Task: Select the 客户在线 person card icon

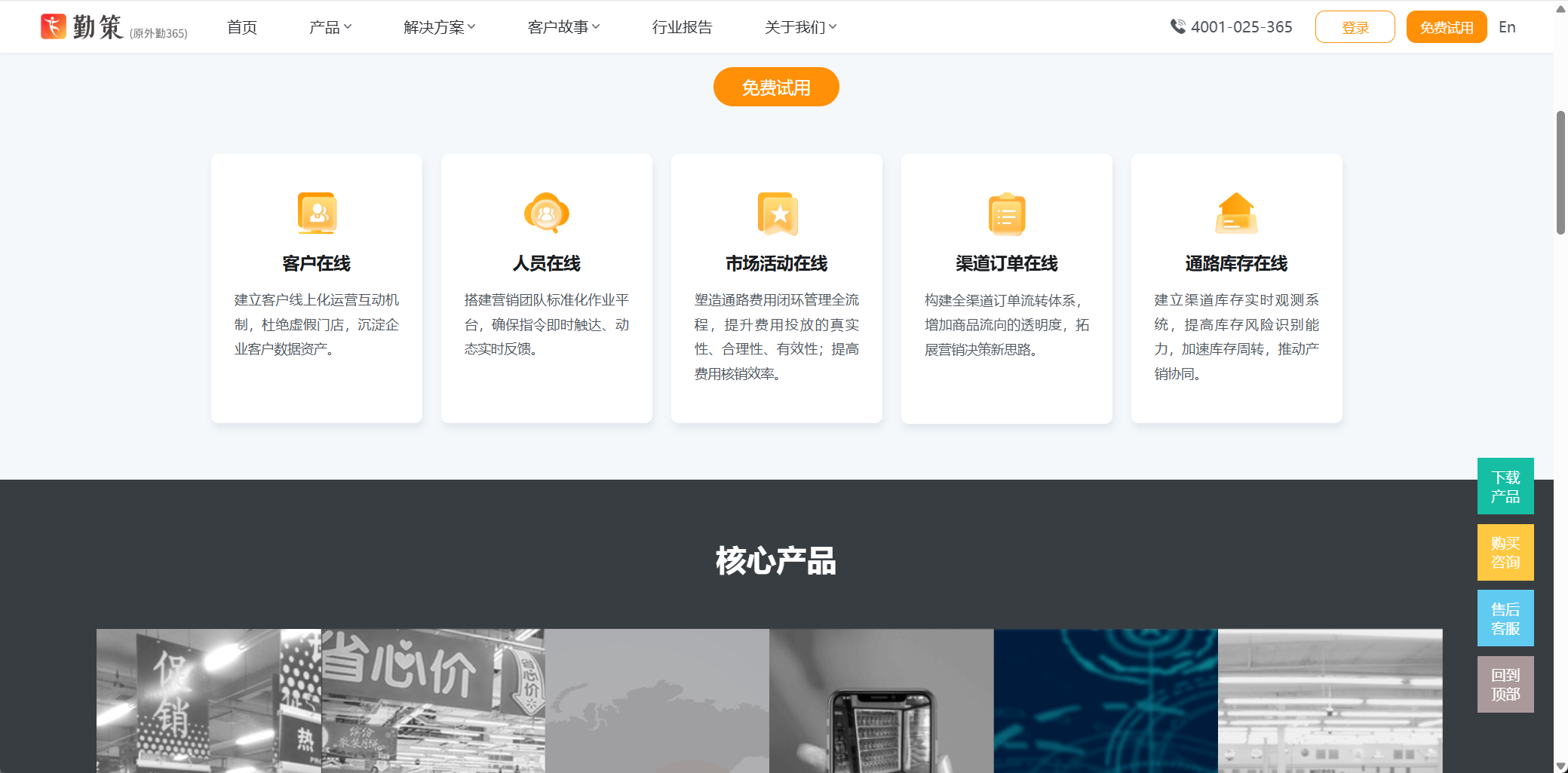Action: point(316,213)
